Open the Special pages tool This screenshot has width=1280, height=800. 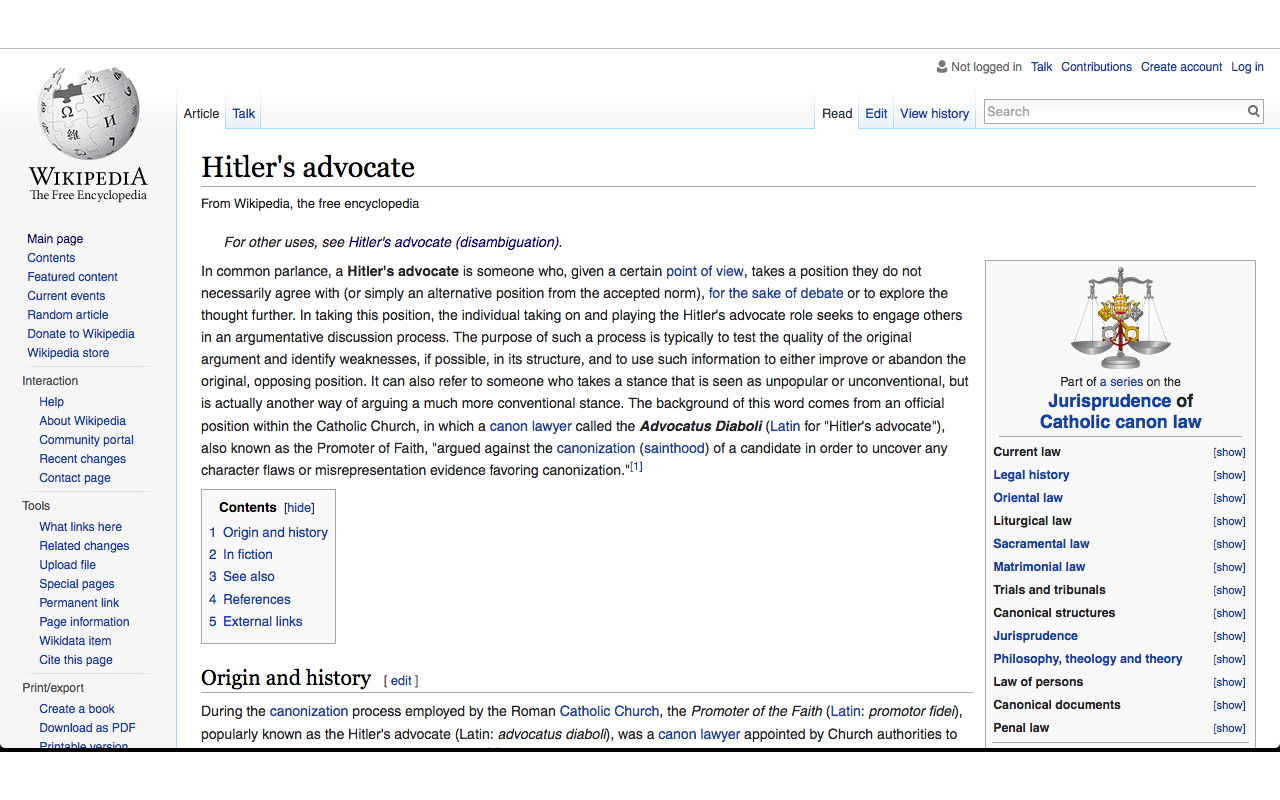76,583
